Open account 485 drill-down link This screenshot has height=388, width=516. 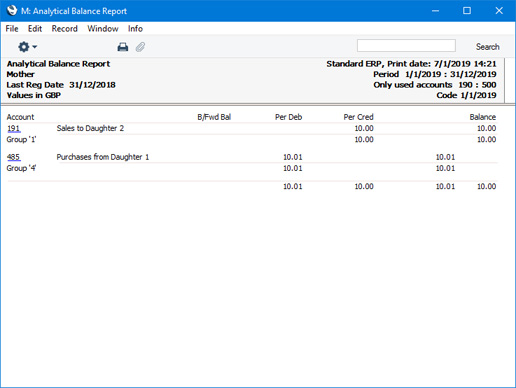14,157
